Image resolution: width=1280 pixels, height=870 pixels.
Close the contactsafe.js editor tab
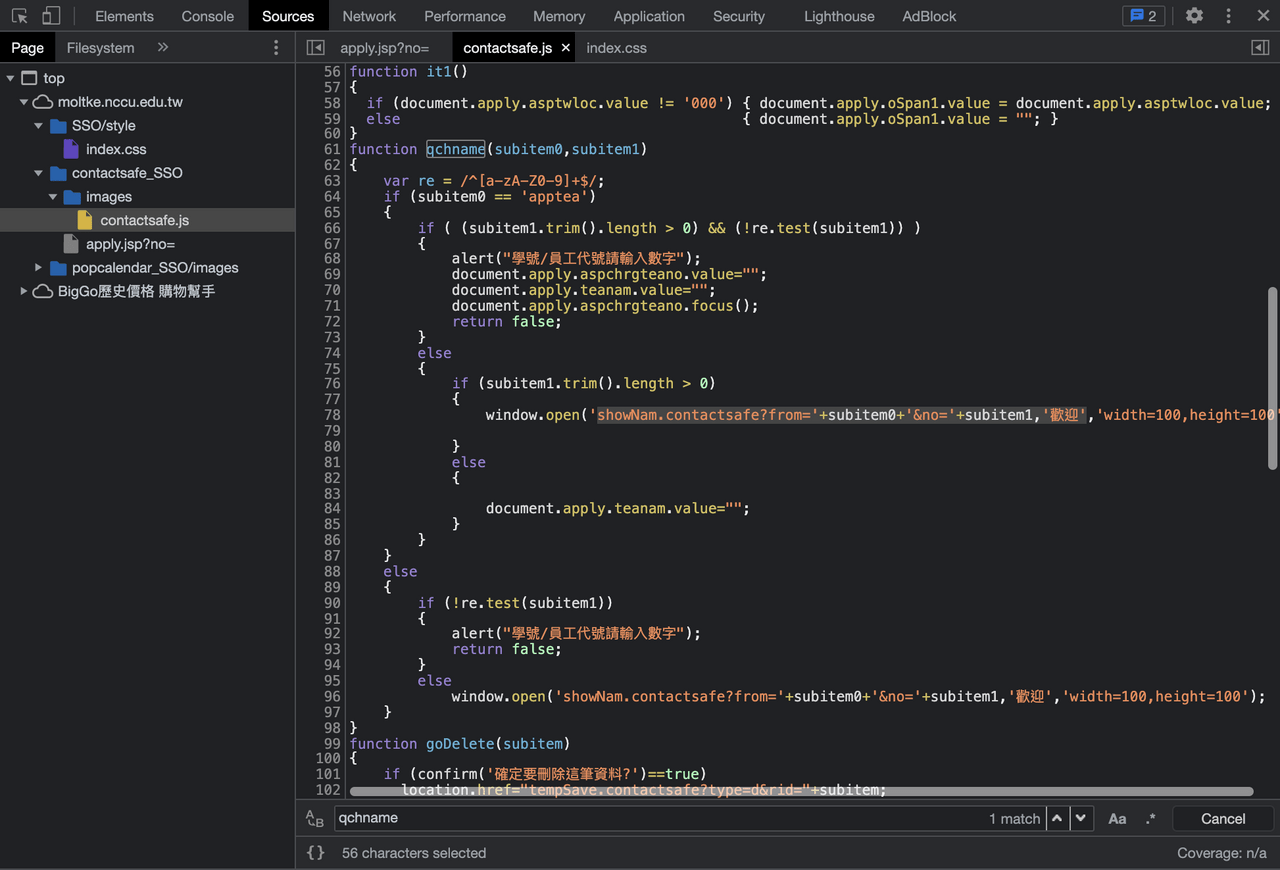[565, 48]
